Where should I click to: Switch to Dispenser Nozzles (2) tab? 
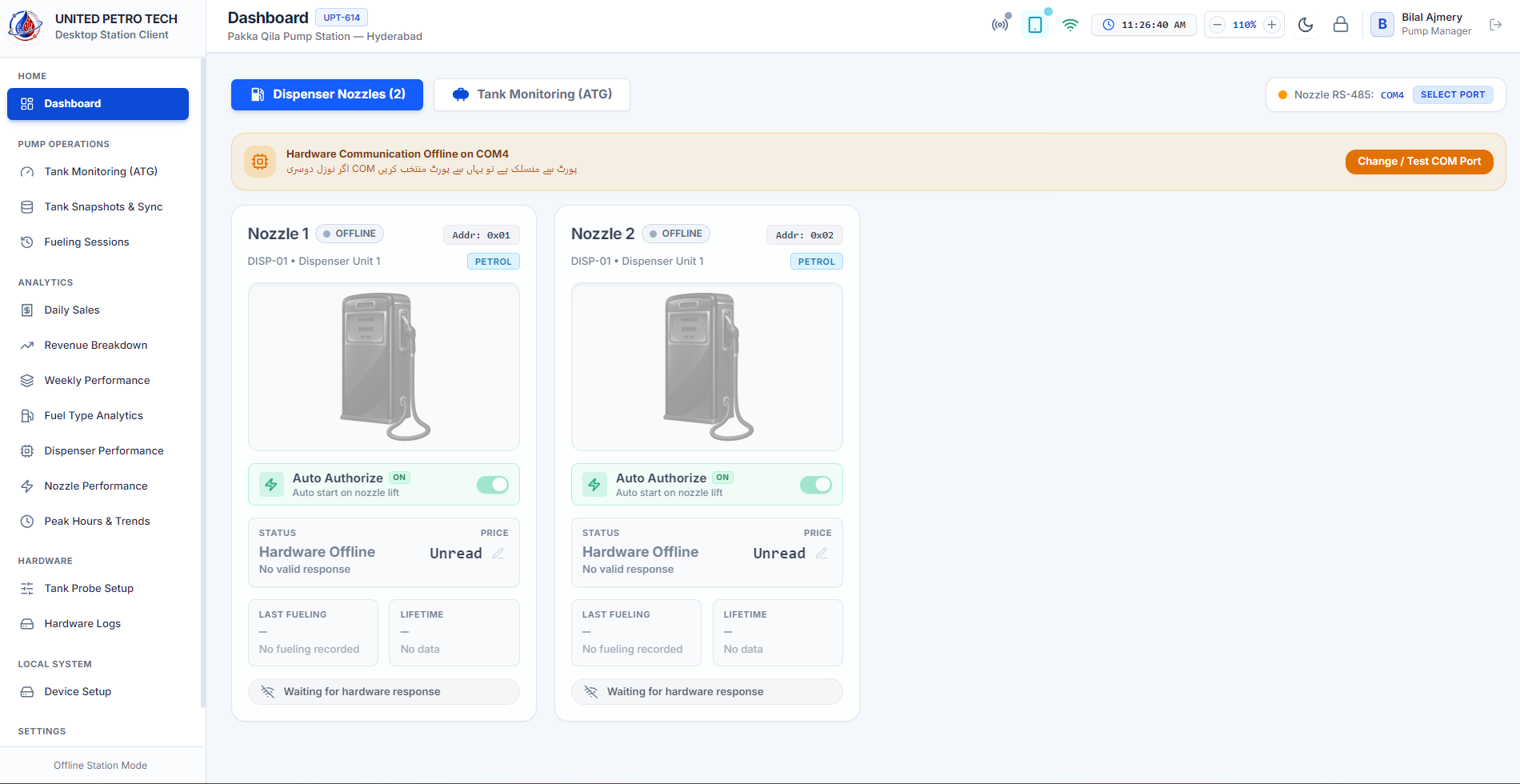(327, 94)
